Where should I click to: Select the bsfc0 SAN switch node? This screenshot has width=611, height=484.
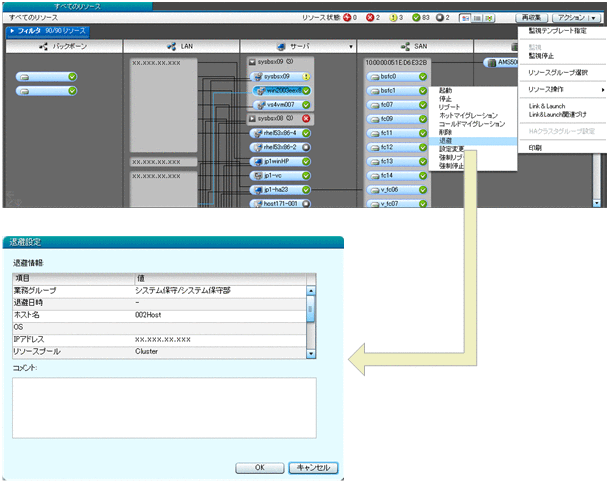[387, 76]
